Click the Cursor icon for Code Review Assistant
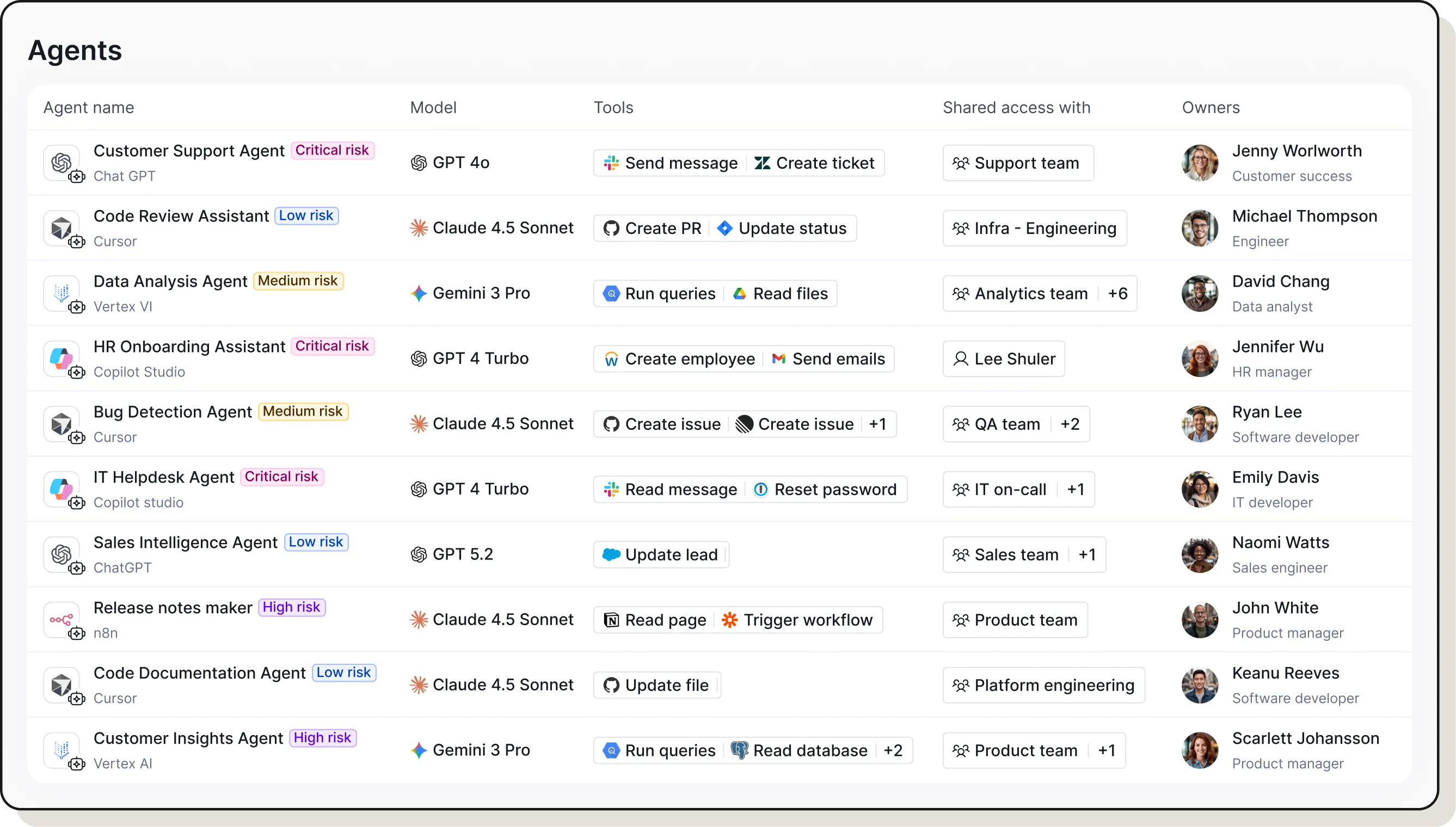The width and height of the screenshot is (1456, 827). (x=62, y=228)
